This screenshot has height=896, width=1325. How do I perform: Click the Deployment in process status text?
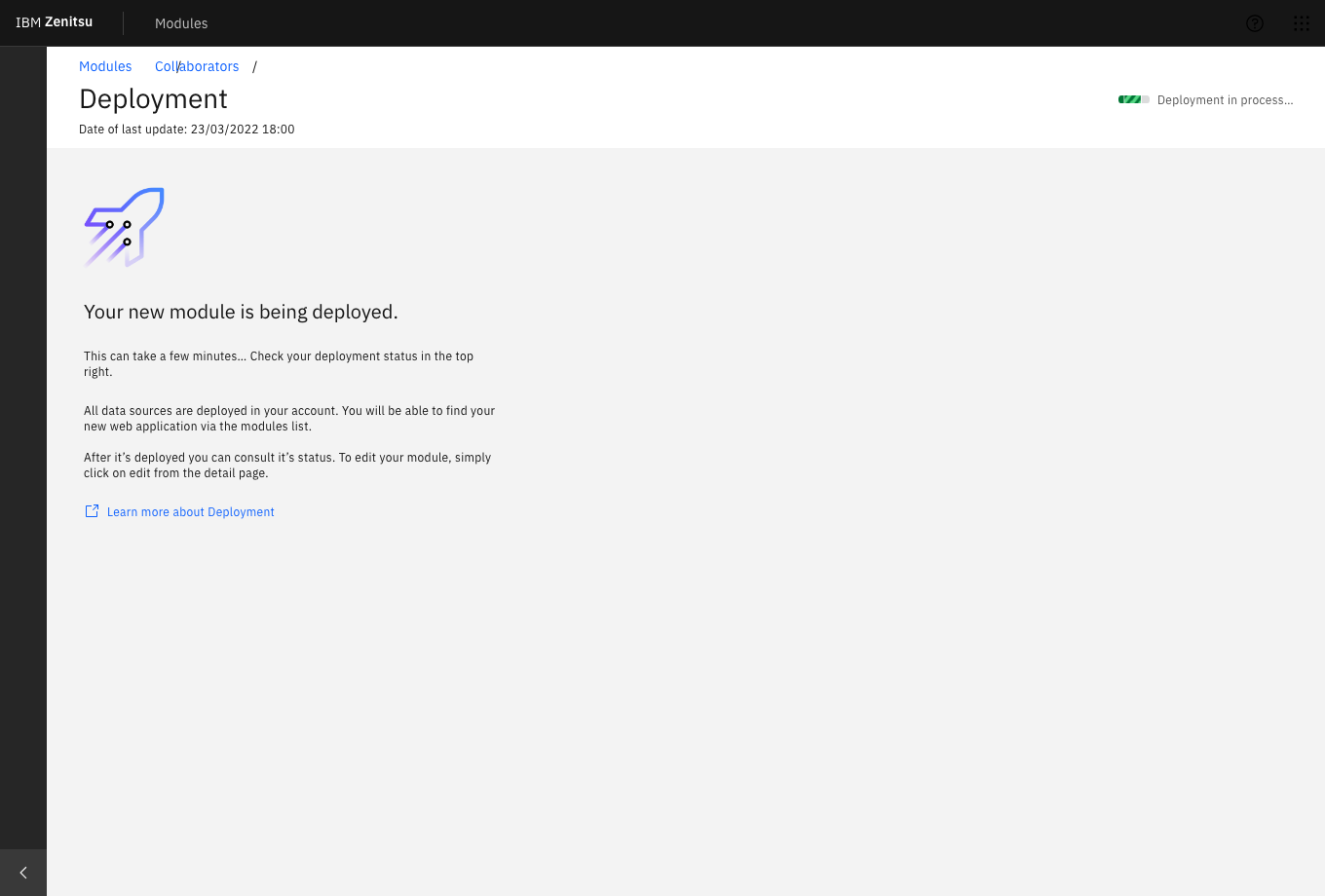click(x=1225, y=100)
